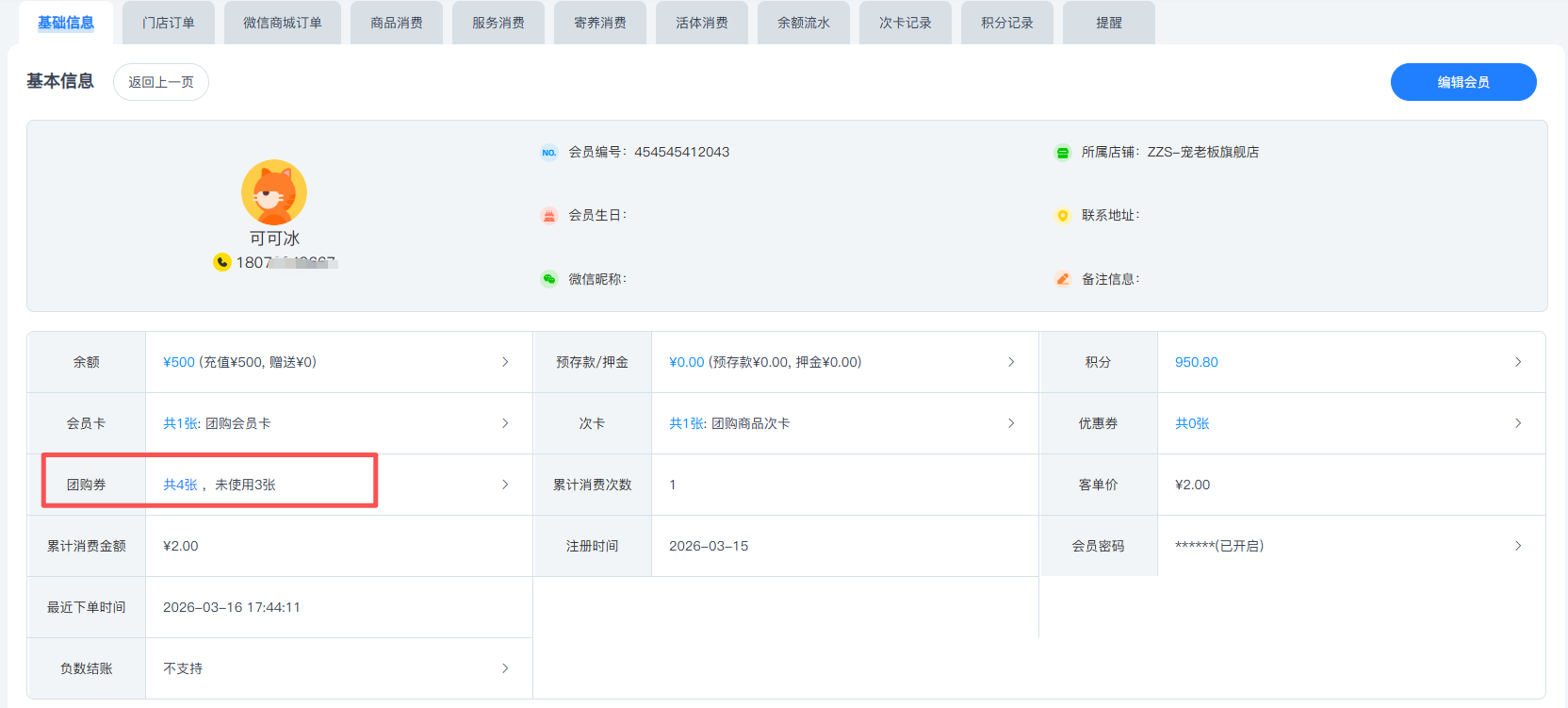Viewport: 1568px width, 708px height.
Task: Click the birthday cake icon
Action: click(549, 216)
